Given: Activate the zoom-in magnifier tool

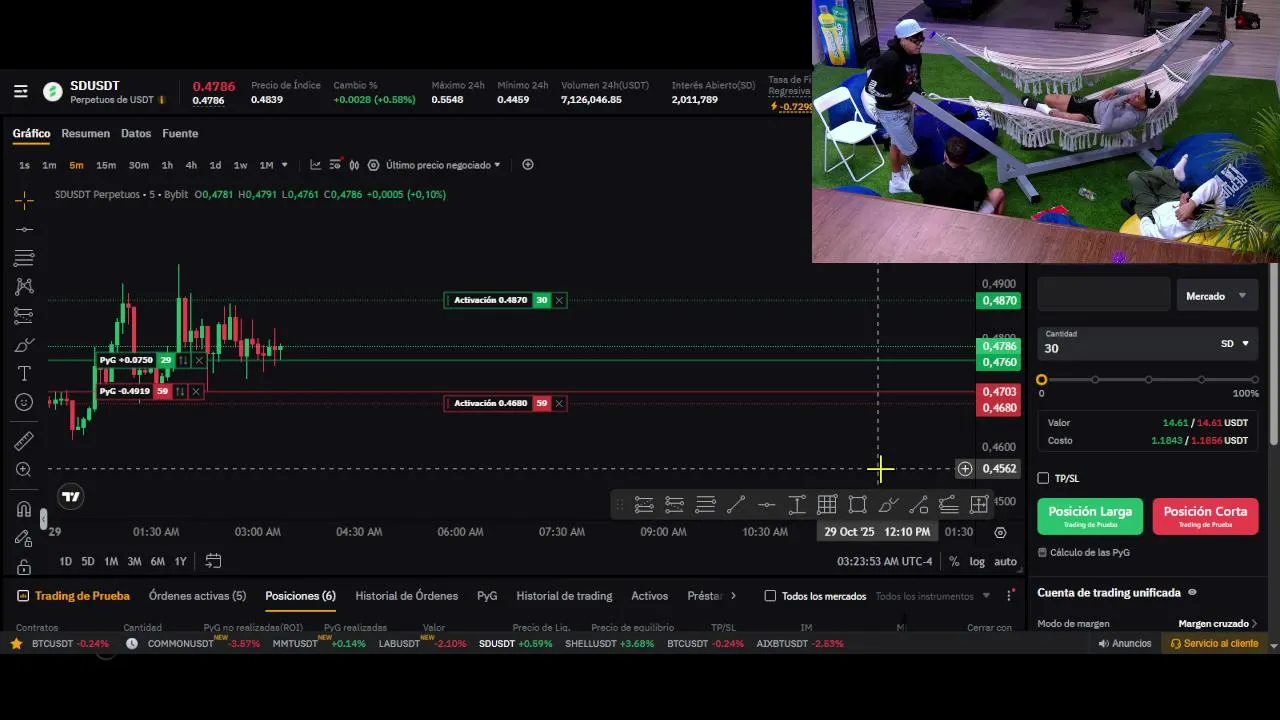Looking at the screenshot, I should coord(24,469).
